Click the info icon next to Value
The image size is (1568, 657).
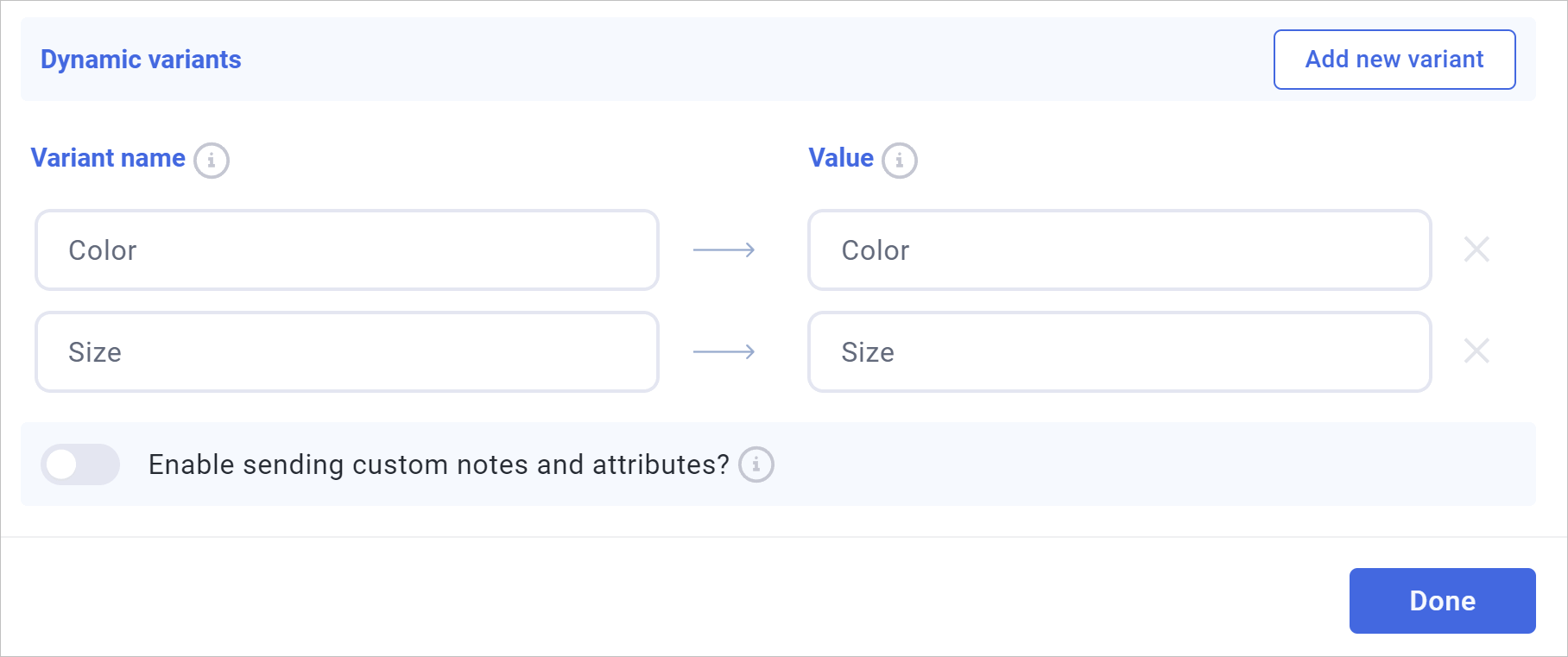900,161
